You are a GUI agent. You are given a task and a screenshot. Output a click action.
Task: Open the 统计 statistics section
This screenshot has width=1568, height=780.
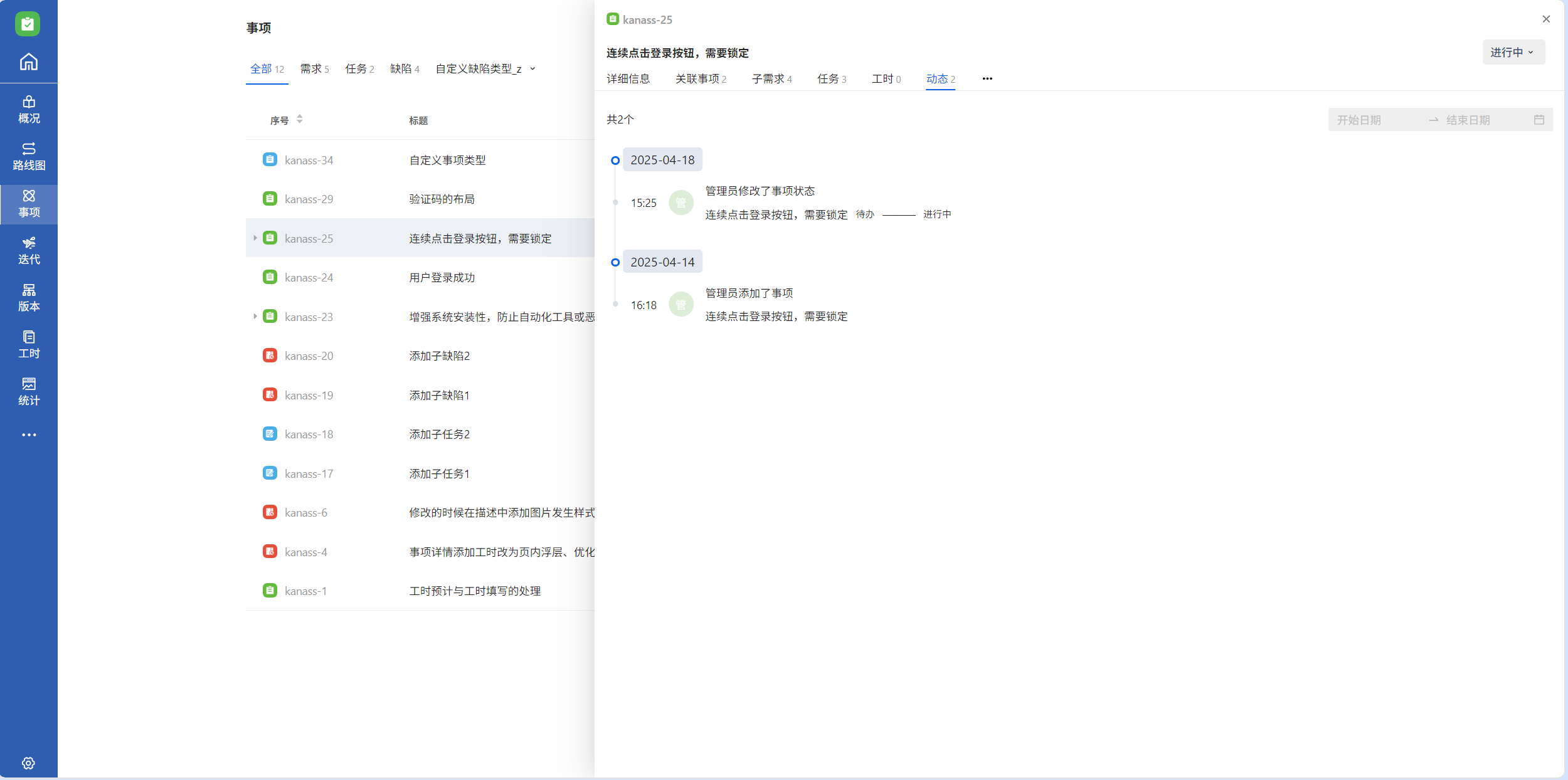29,391
